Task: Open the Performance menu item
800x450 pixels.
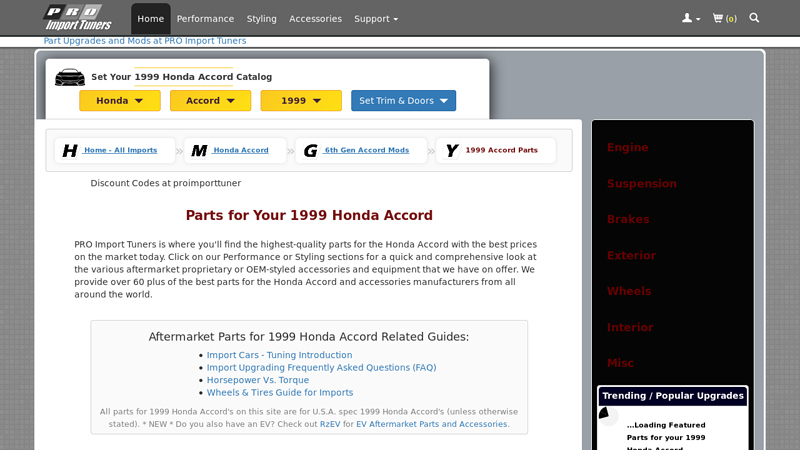Action: click(205, 19)
